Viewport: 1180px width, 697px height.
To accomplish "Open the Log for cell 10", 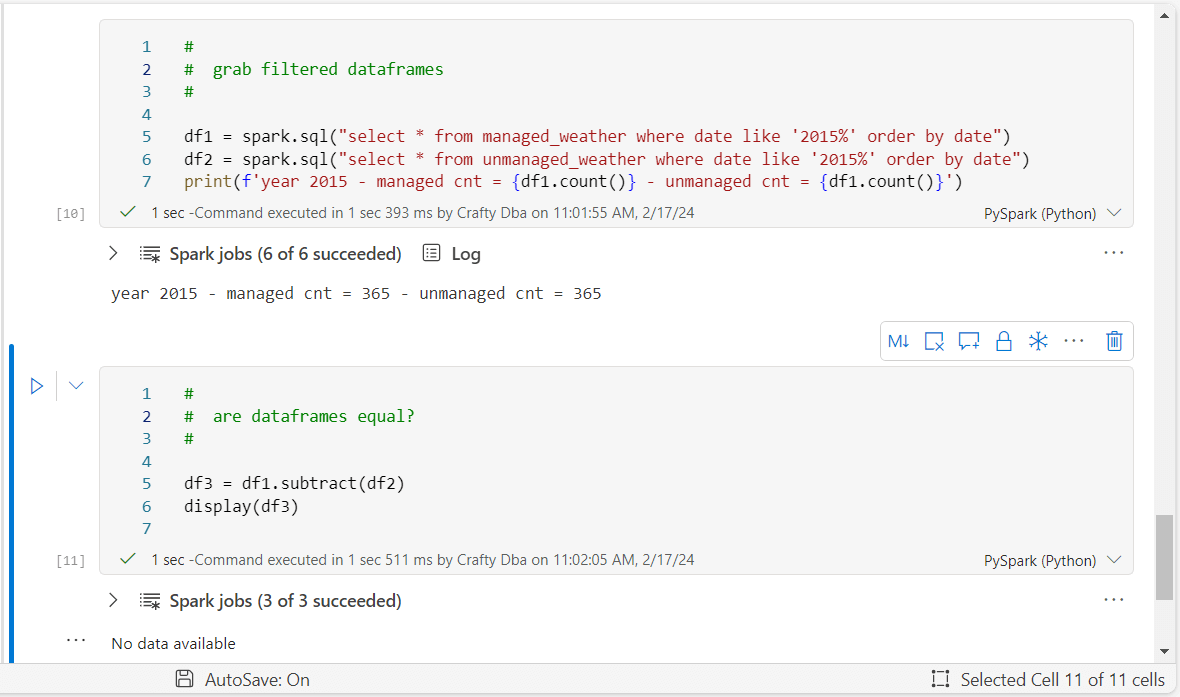I will 451,253.
